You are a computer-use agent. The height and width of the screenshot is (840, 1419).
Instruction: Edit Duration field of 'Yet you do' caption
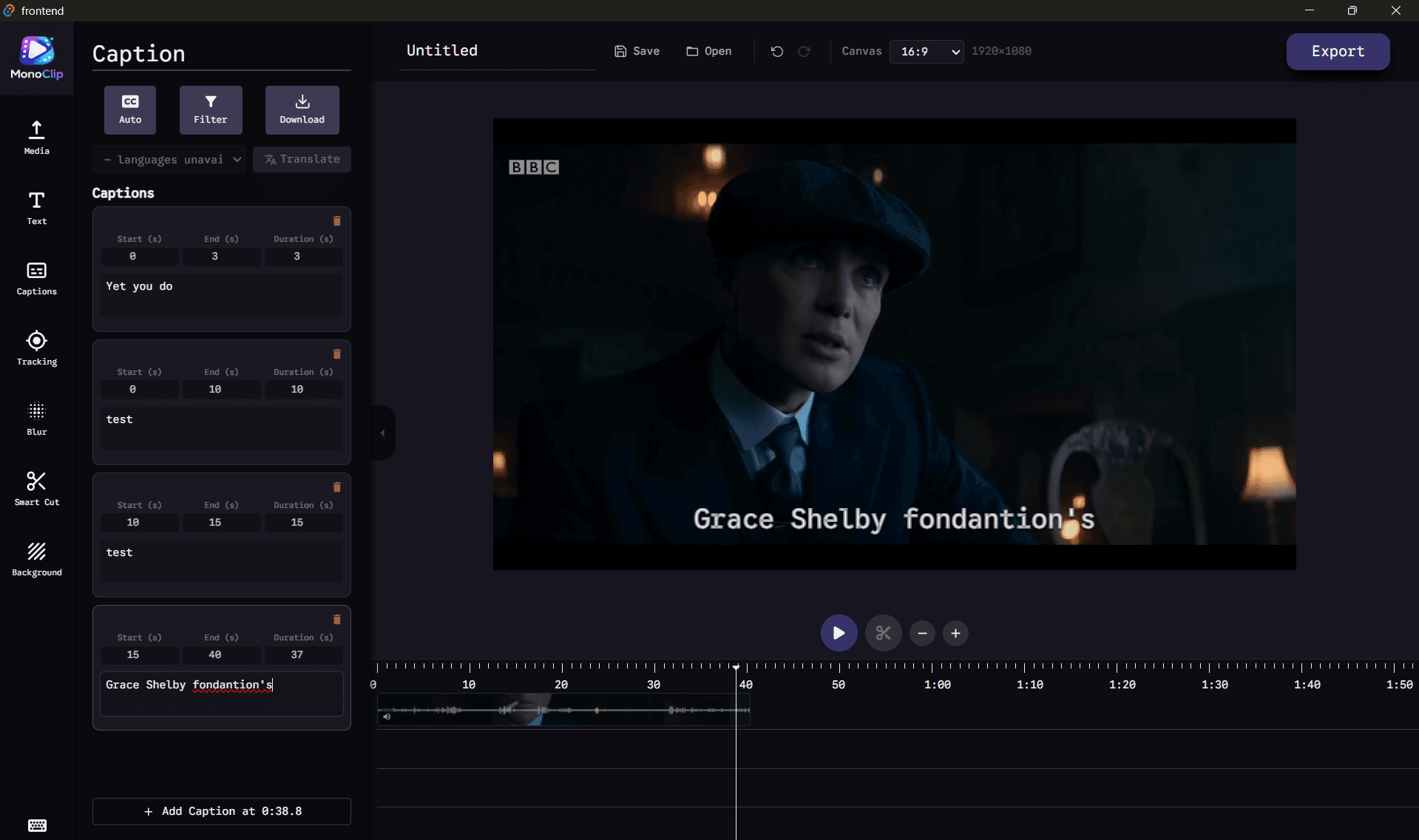coord(303,257)
